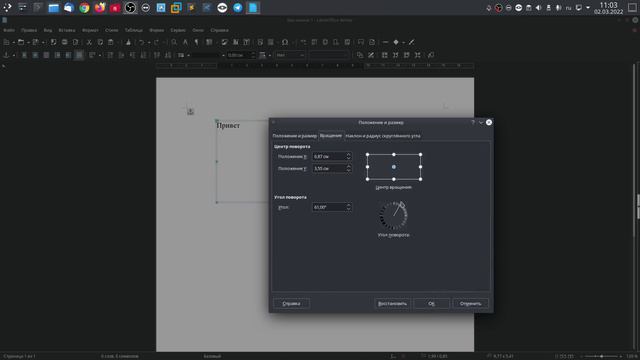Viewport: 640px width, 360px height.
Task: Click the ru keyboard layout indicator
Action: [x=568, y=8]
